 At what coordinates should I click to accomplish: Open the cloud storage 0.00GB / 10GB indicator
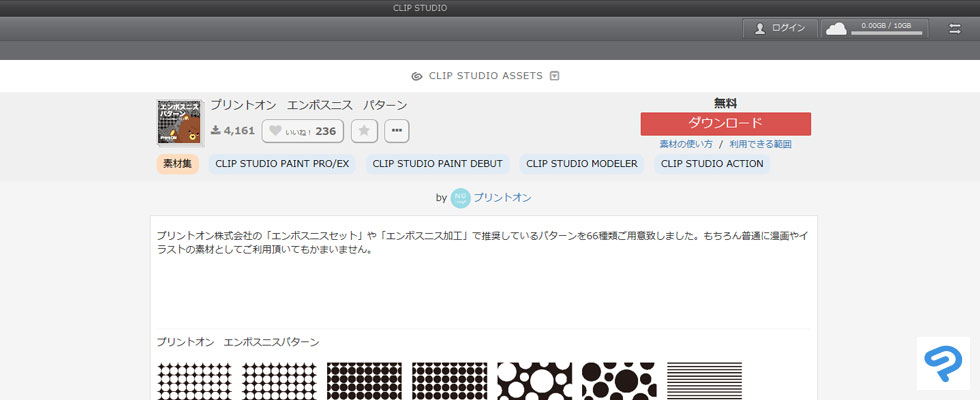click(874, 28)
